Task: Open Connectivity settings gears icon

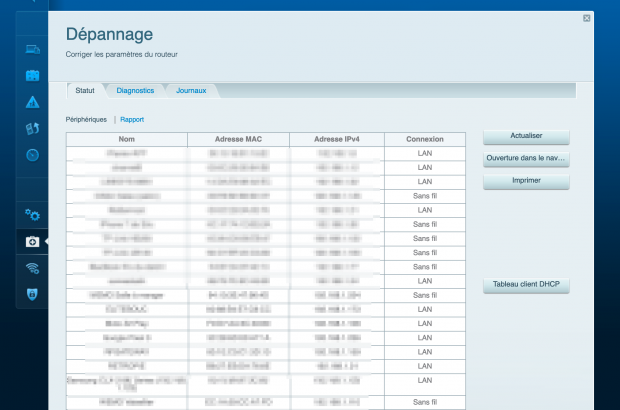Action: coord(32,214)
